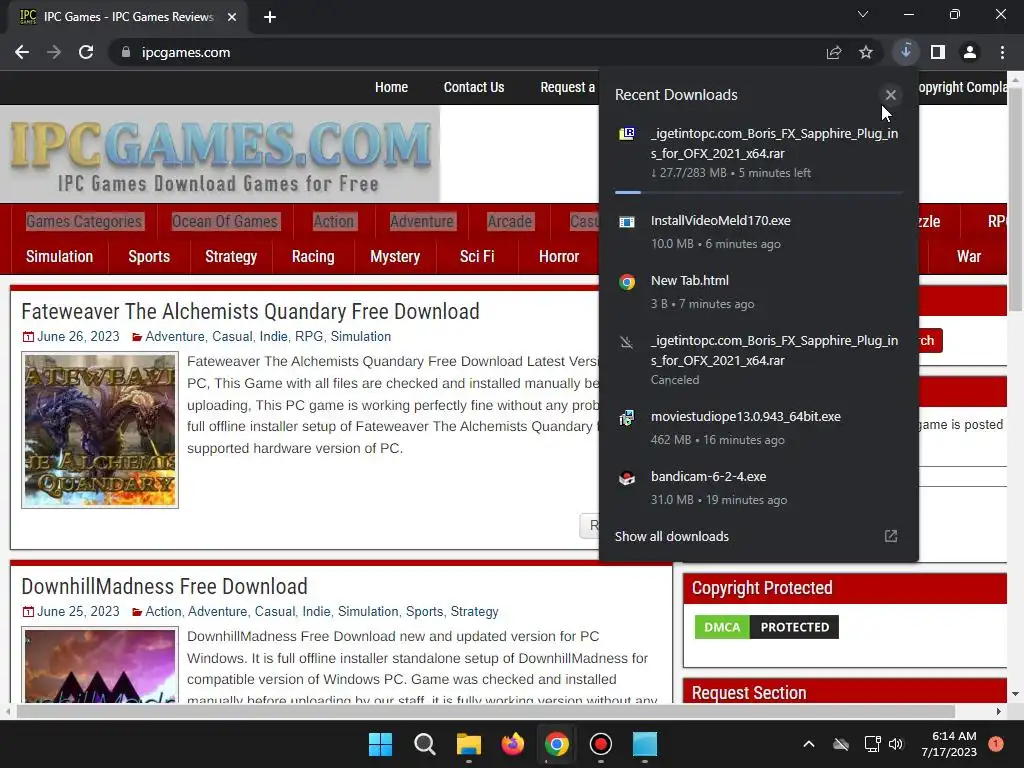Click the downloading Boris FX rar file icon
1024x768 pixels.
627,134
